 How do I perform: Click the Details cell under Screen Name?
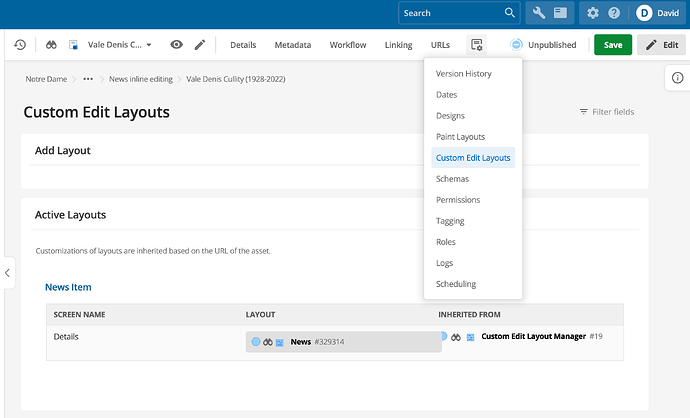click(66, 337)
